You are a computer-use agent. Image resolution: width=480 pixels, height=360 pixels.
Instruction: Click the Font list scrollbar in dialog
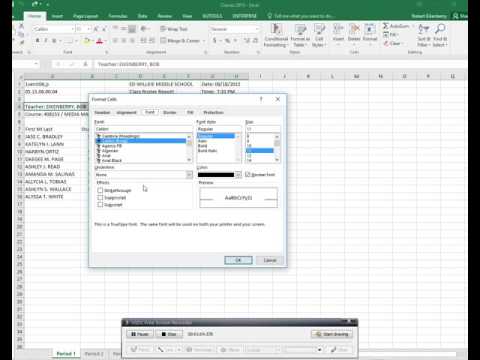point(189,148)
